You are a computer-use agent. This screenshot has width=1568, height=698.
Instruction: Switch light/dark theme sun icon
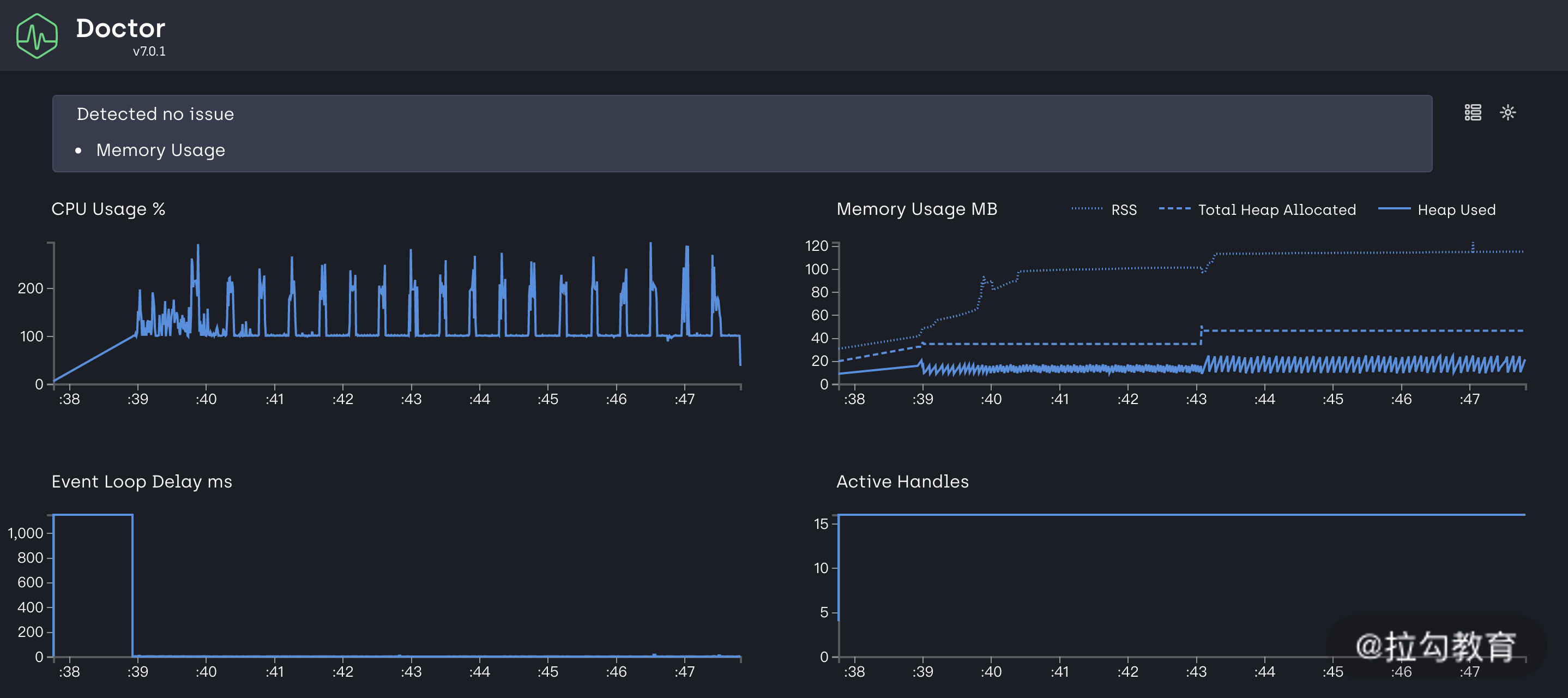[1507, 112]
